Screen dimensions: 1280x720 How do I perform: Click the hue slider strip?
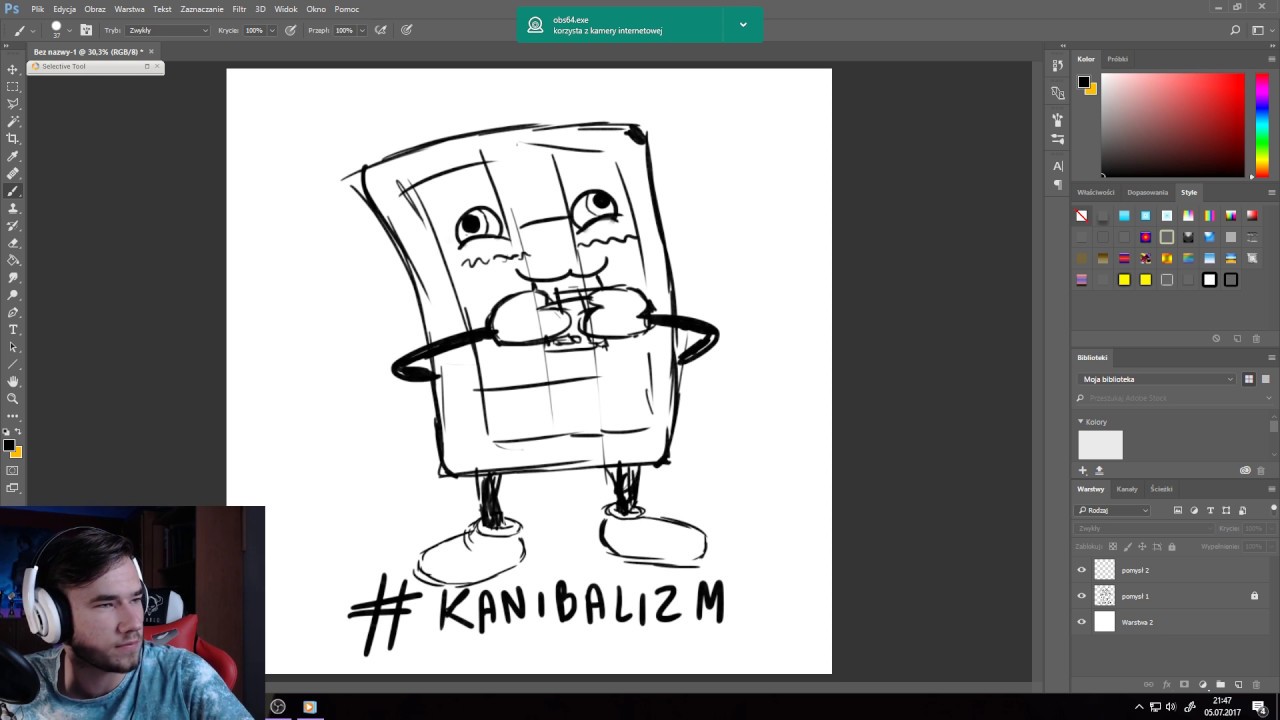click(1262, 125)
